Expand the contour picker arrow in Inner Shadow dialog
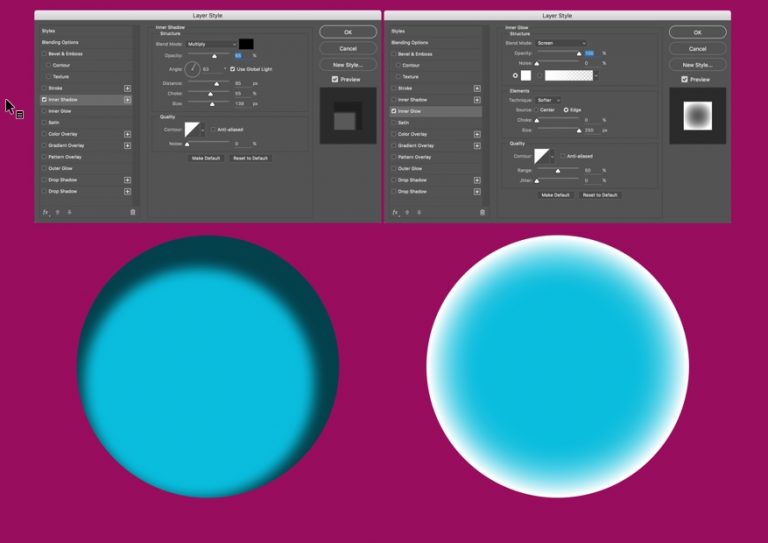 203,130
